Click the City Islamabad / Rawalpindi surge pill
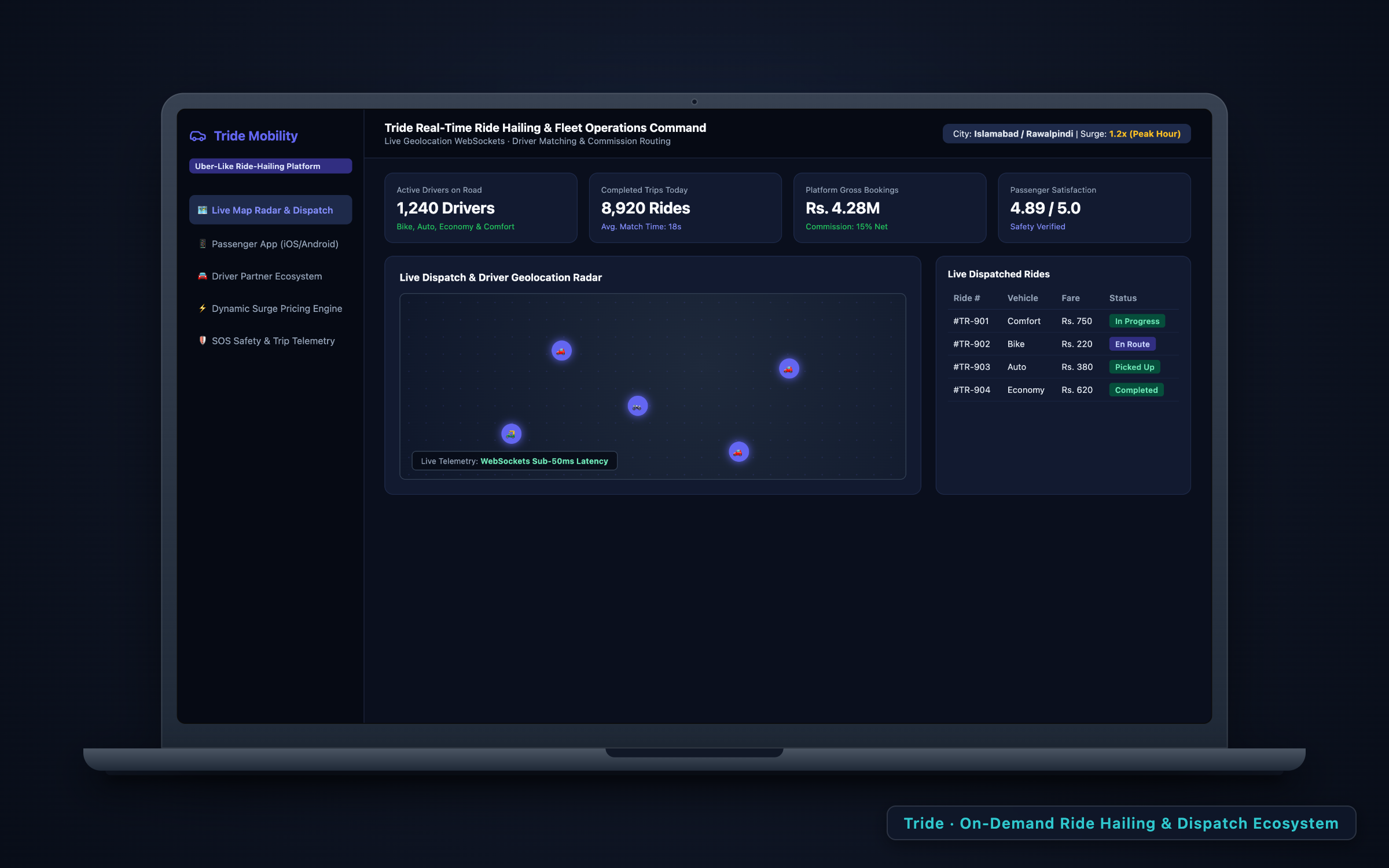Screen dimensions: 1389x868 pyautogui.click(x=1067, y=134)
